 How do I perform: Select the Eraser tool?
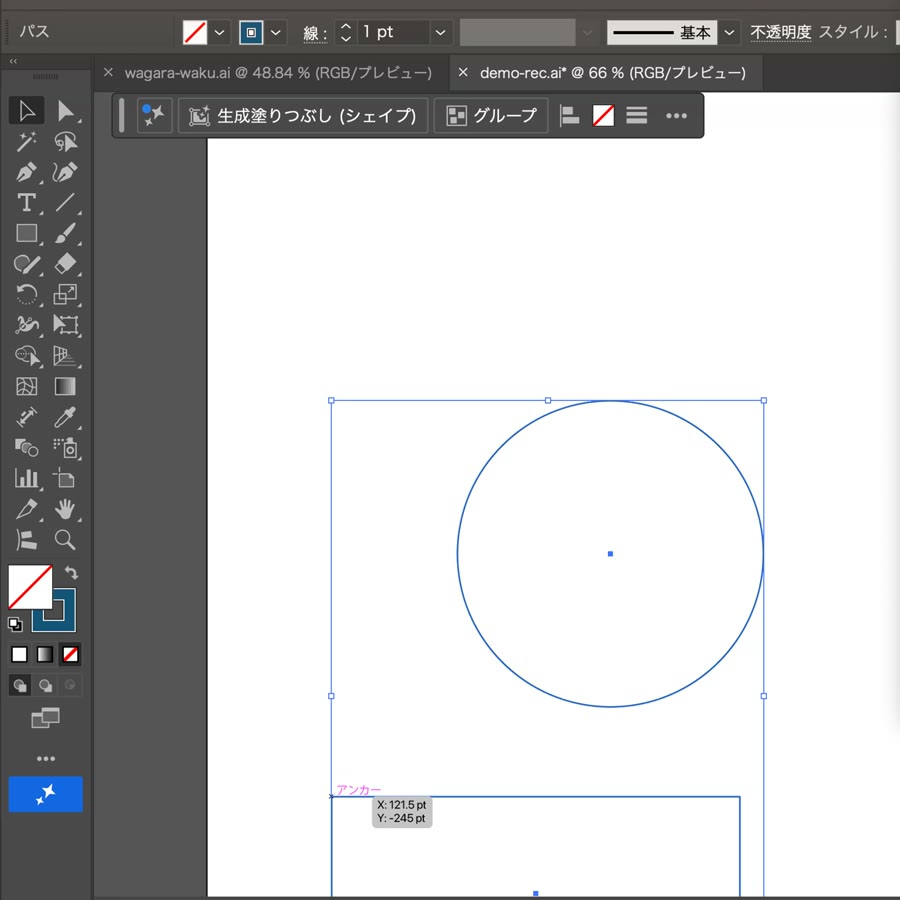pos(65,264)
